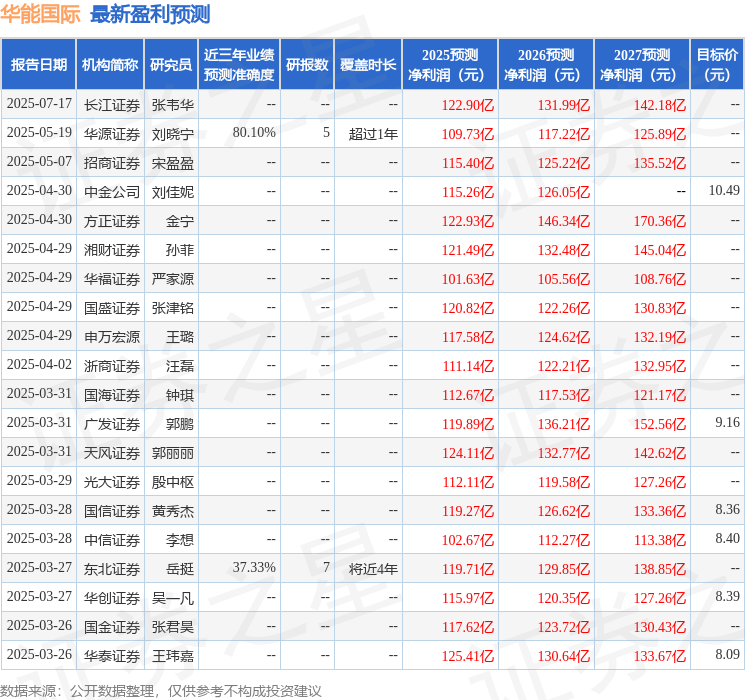Click 近三年业绩预测准确度 column header
Image resolution: width=745 pixels, height=700 pixels.
click(239, 64)
